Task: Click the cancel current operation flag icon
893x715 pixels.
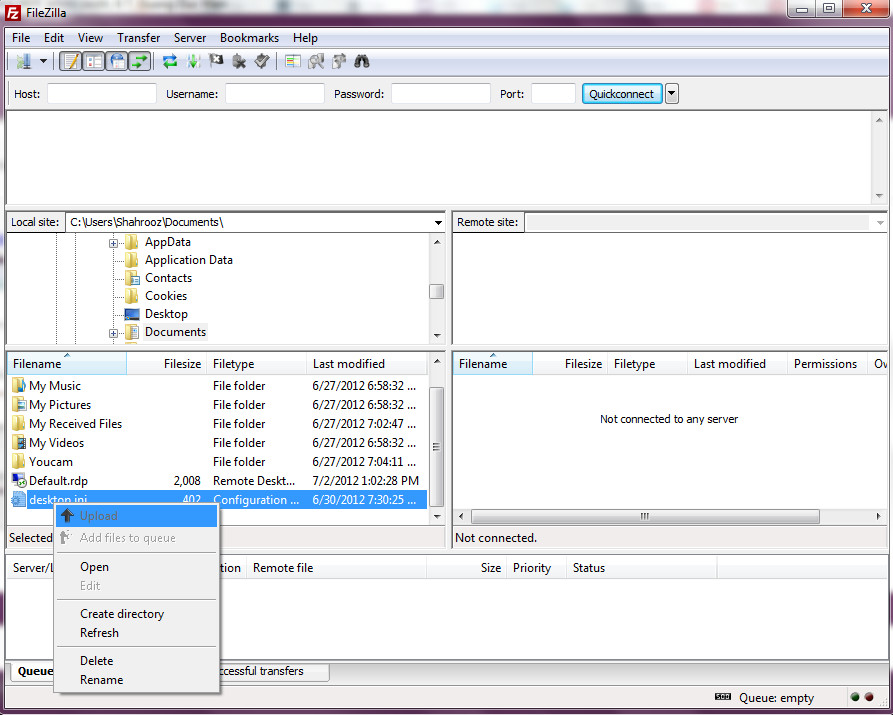Action: click(216, 60)
